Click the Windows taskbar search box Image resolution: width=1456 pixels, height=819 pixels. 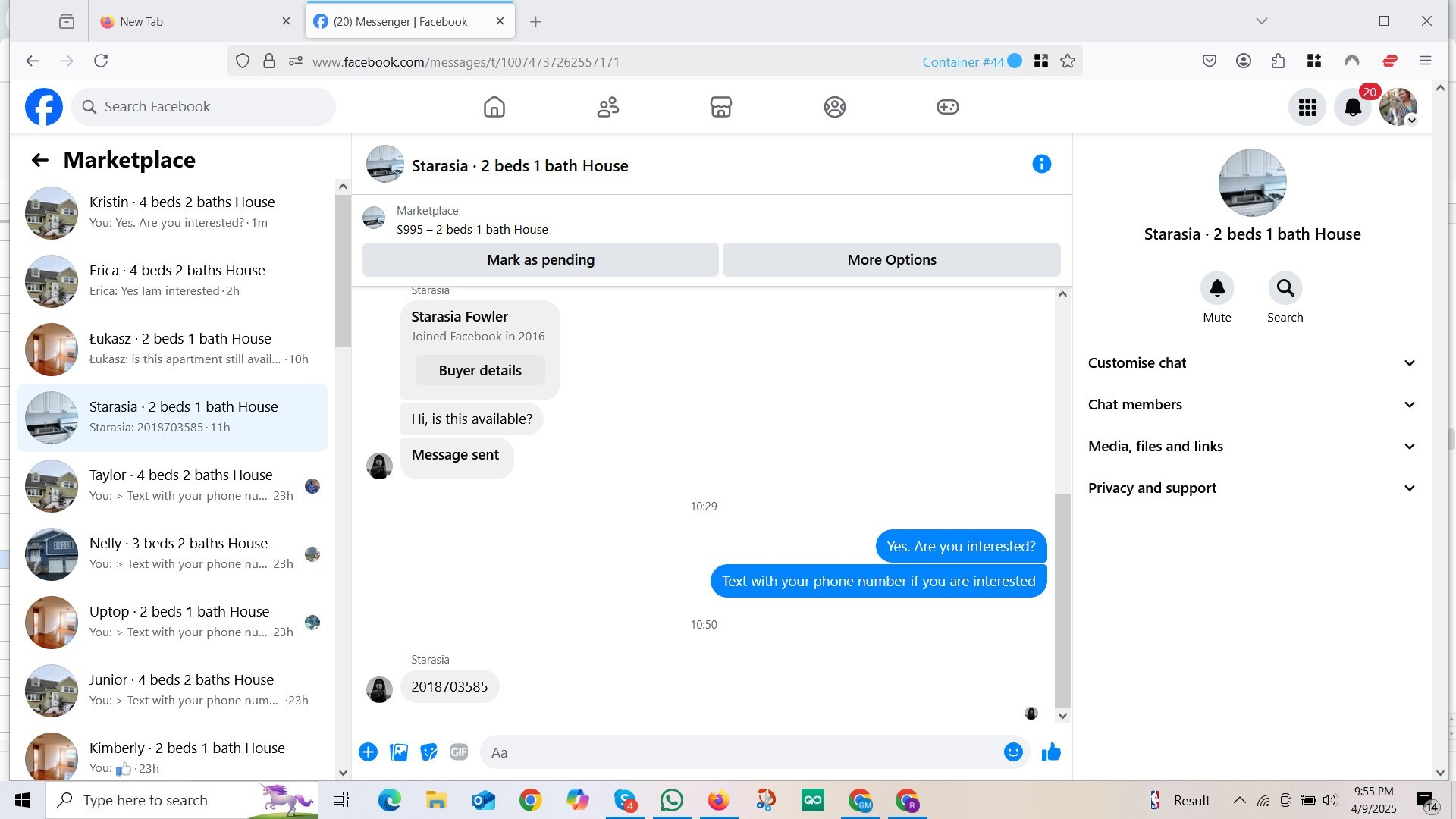coord(182,800)
